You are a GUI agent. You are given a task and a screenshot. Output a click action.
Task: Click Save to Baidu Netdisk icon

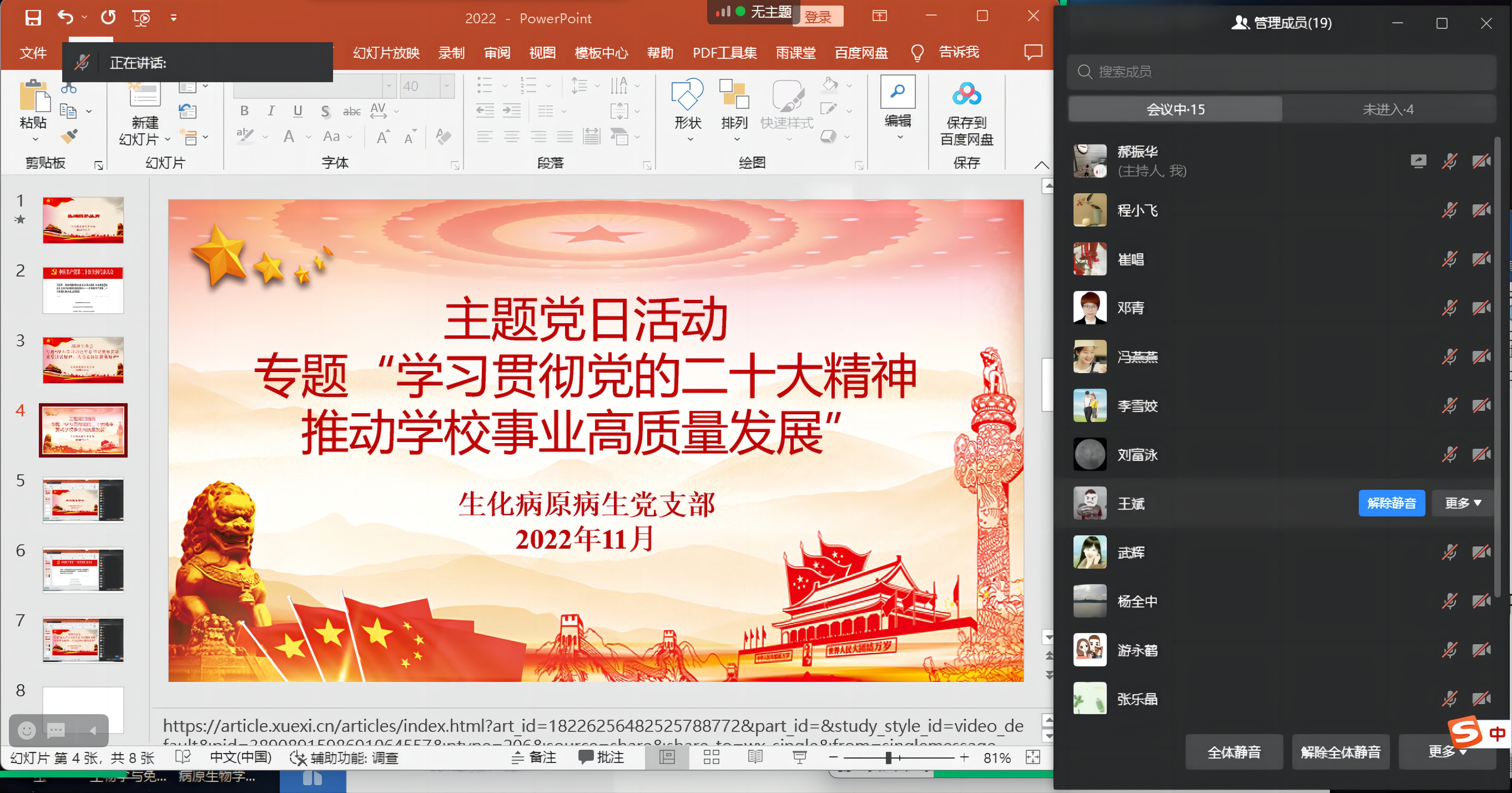tap(966, 94)
